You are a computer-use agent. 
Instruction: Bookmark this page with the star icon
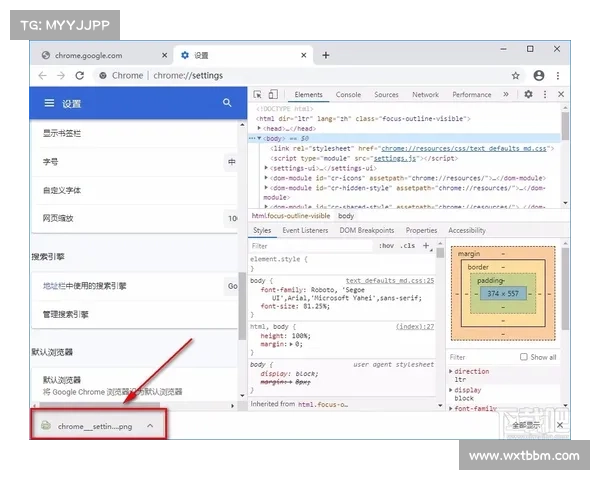pos(515,75)
